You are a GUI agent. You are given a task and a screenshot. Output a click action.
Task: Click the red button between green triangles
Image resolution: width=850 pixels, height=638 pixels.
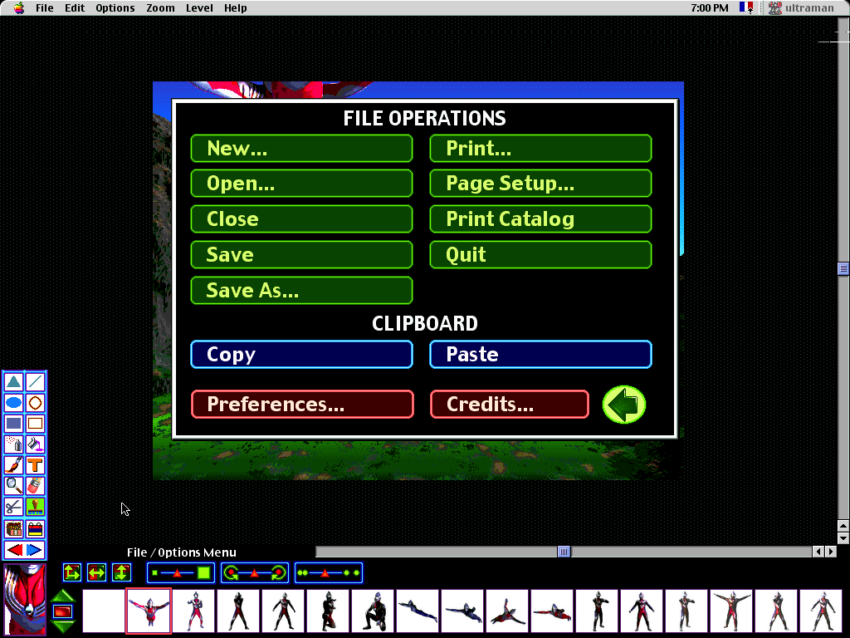coord(63,611)
